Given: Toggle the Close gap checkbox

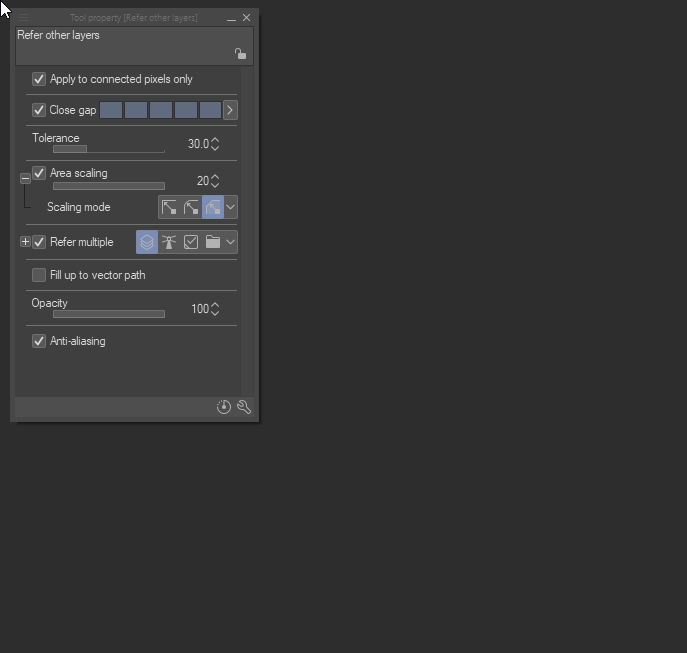Looking at the screenshot, I should click(x=39, y=110).
